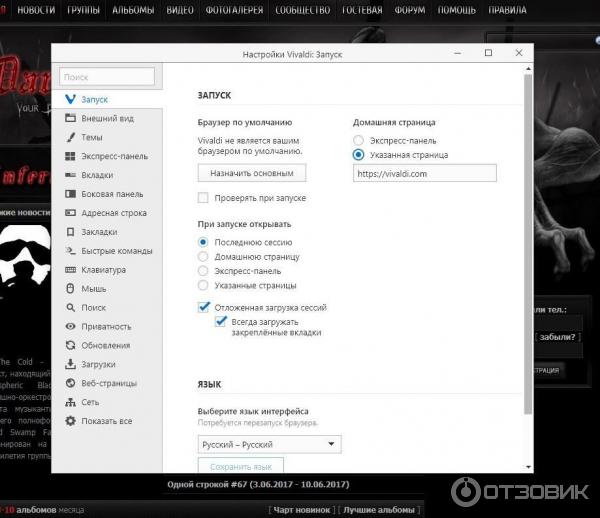Open ФОТОГАЛЕРЕЯ in the website menu
The height and width of the screenshot is (518, 600).
(x=234, y=10)
